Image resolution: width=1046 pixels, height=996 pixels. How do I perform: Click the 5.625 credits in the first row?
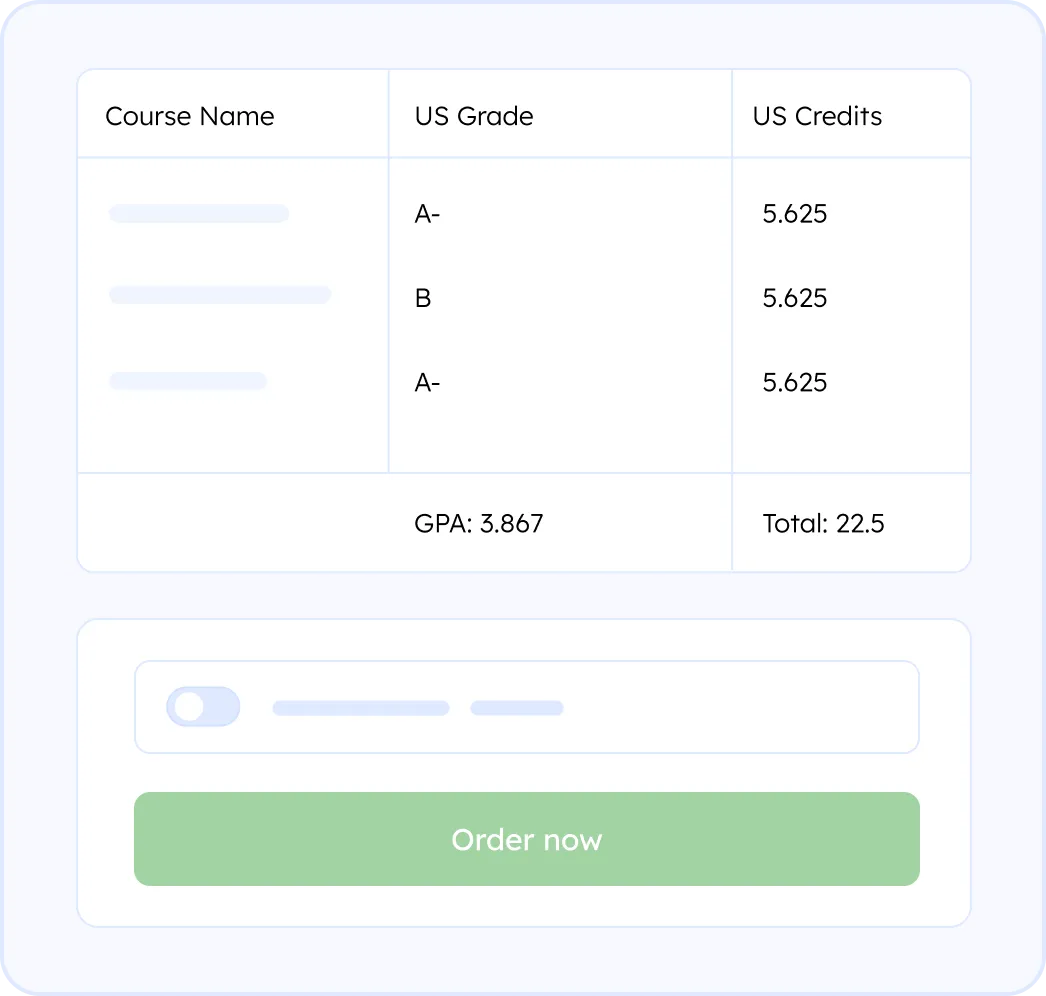coord(795,214)
